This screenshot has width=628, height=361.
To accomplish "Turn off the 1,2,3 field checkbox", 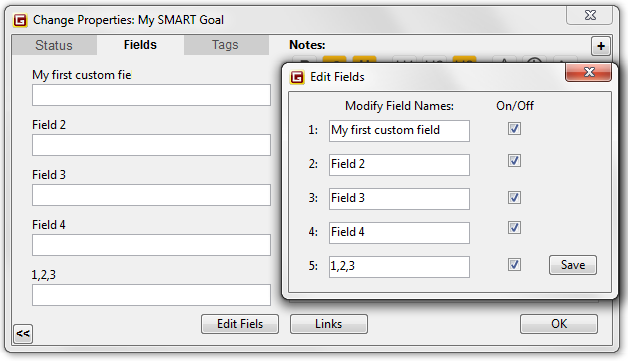I will [x=514, y=264].
